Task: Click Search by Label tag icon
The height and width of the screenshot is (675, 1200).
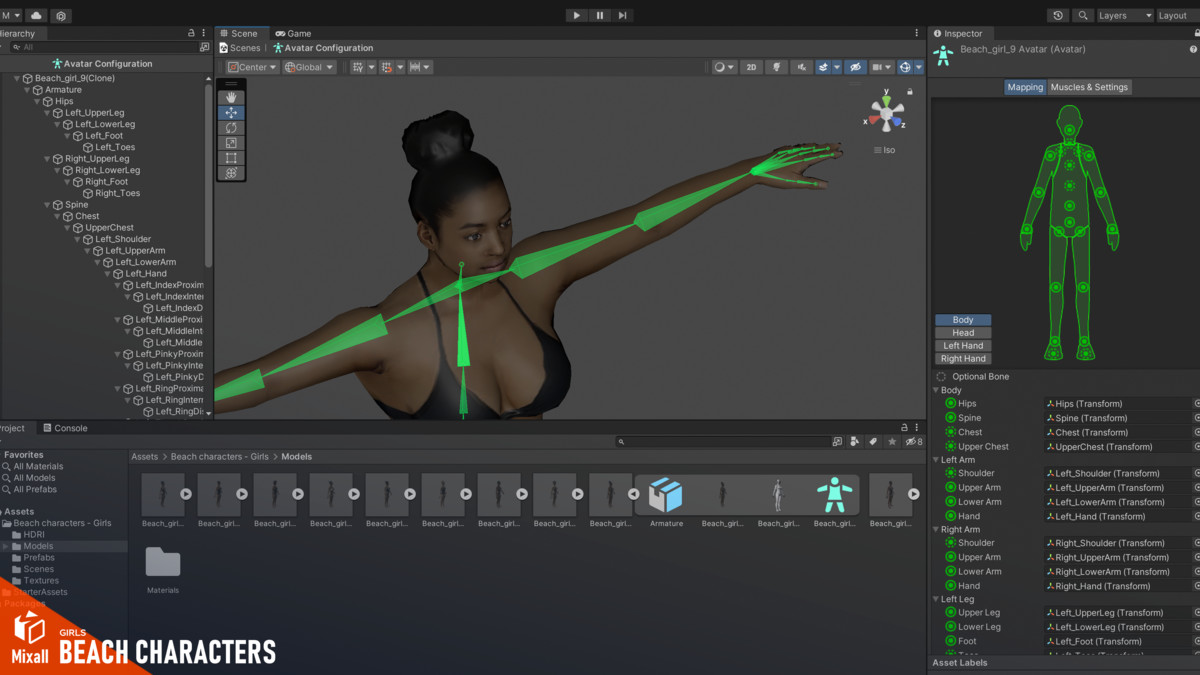Action: point(873,441)
